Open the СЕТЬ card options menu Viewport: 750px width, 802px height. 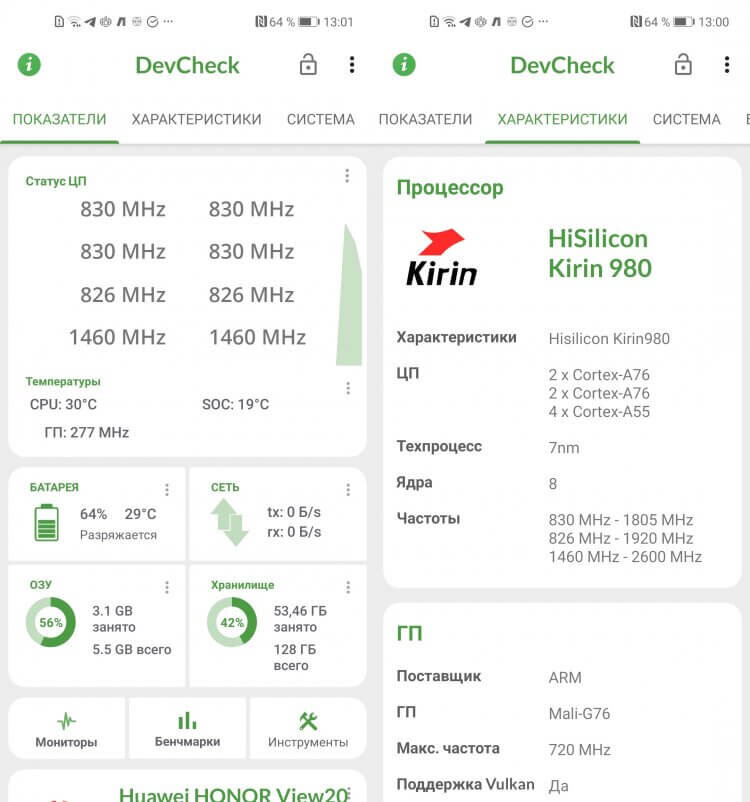pos(348,489)
